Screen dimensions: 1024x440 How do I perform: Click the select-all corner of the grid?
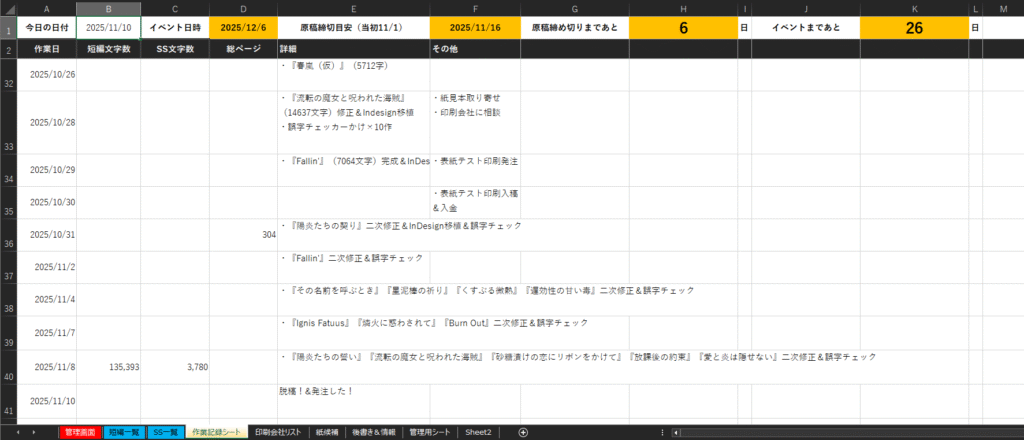(x=9, y=9)
